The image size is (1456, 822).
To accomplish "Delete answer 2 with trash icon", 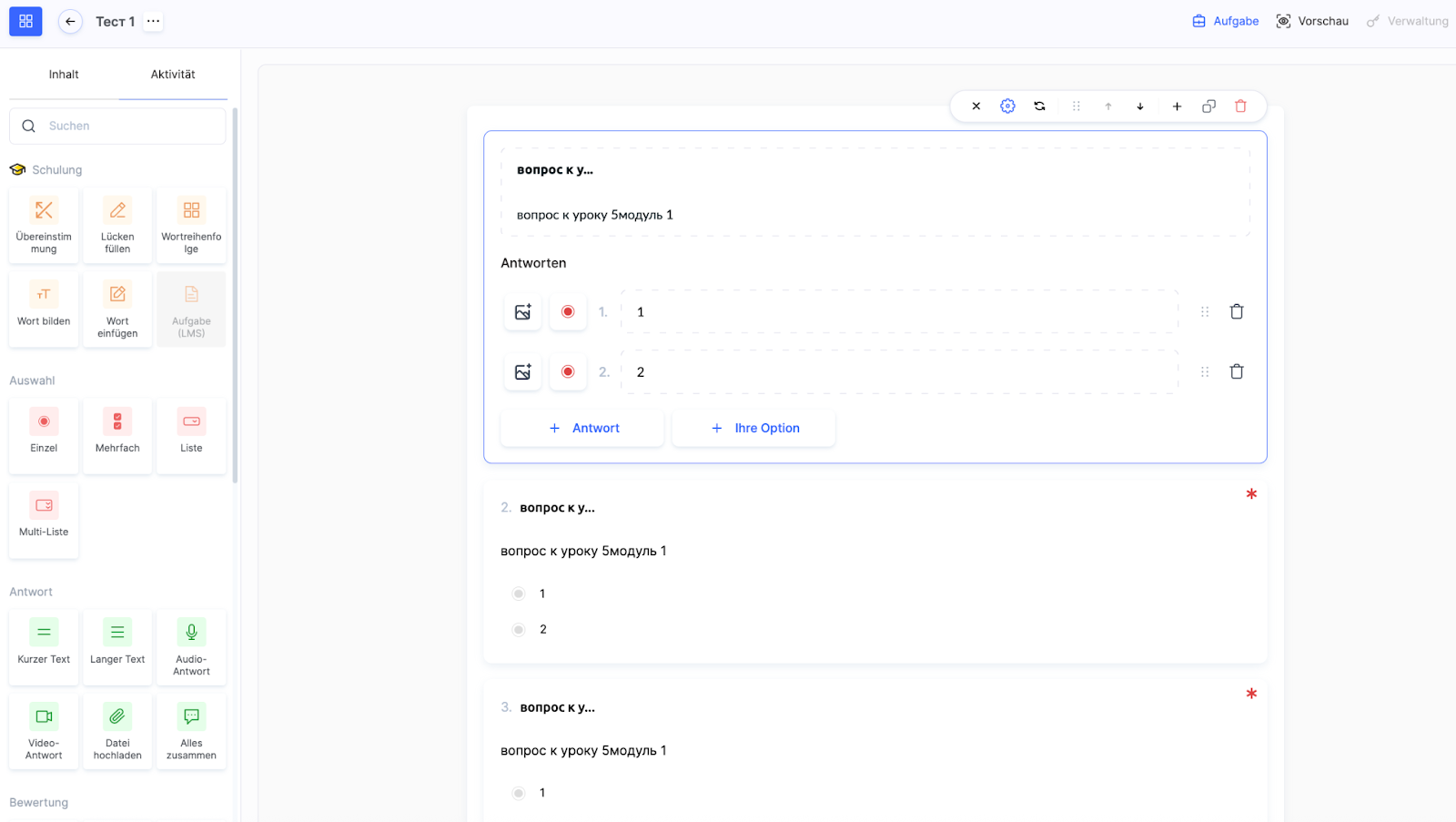I will [x=1237, y=371].
